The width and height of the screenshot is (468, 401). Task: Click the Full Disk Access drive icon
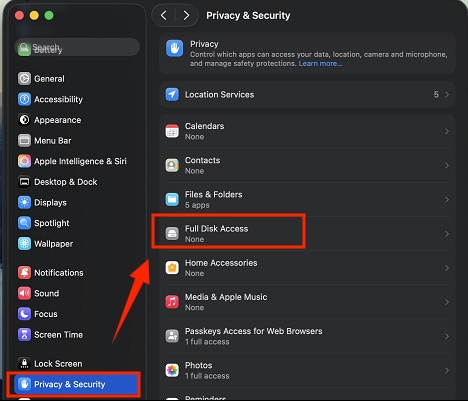[172, 234]
